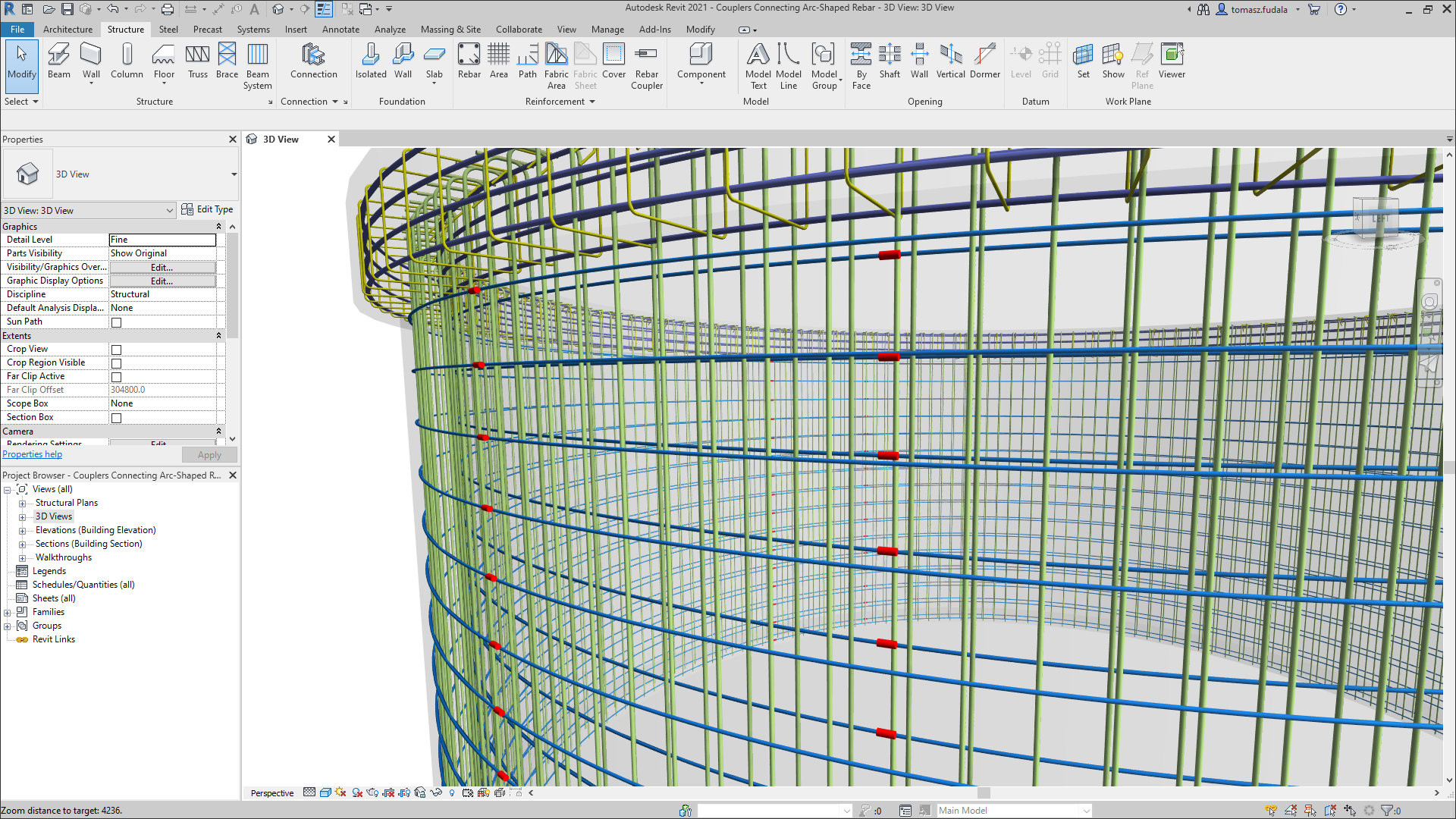Click the Connection tool icon
The image size is (1456, 819).
point(313,61)
